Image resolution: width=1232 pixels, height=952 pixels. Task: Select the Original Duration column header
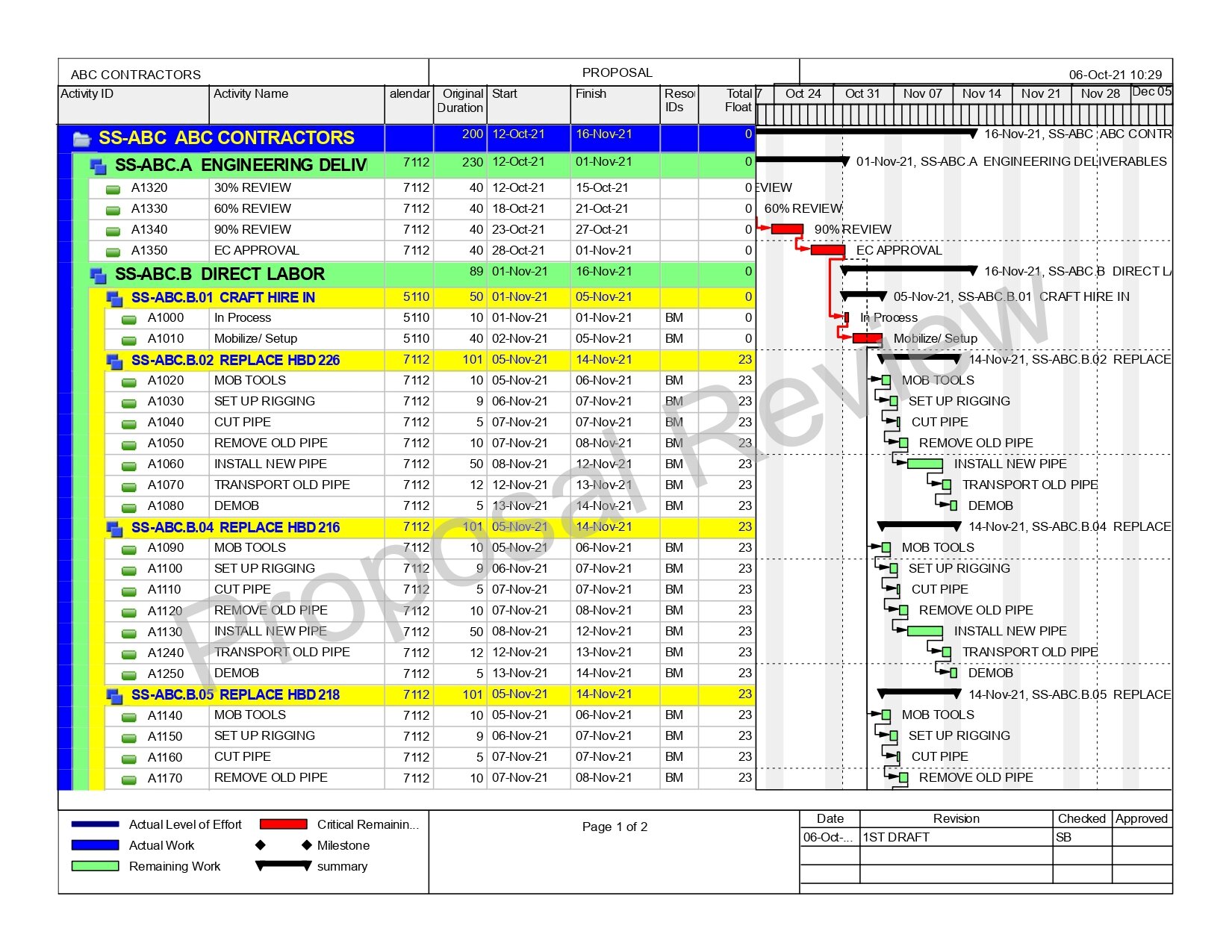[460, 105]
